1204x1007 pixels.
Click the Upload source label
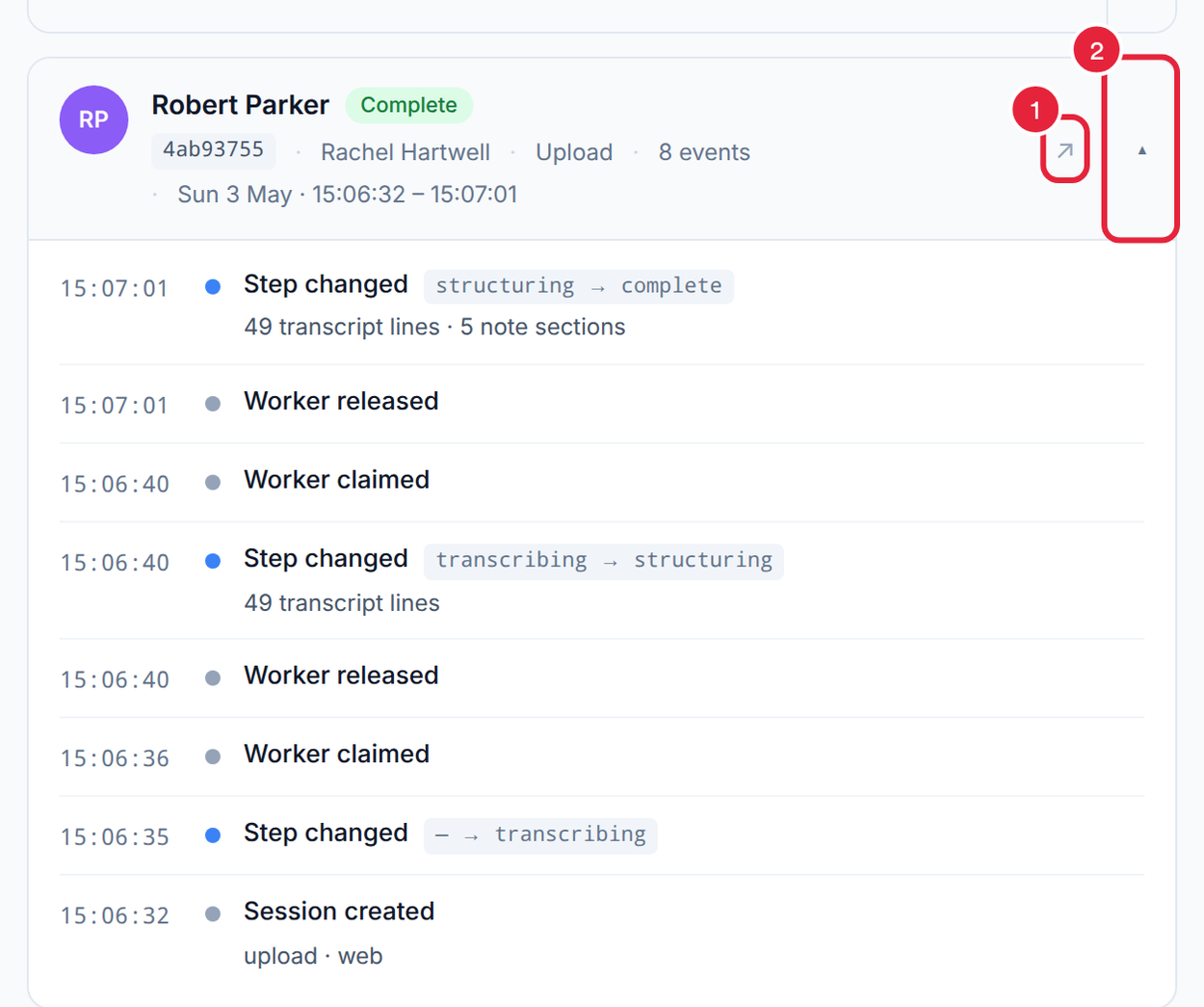click(574, 152)
